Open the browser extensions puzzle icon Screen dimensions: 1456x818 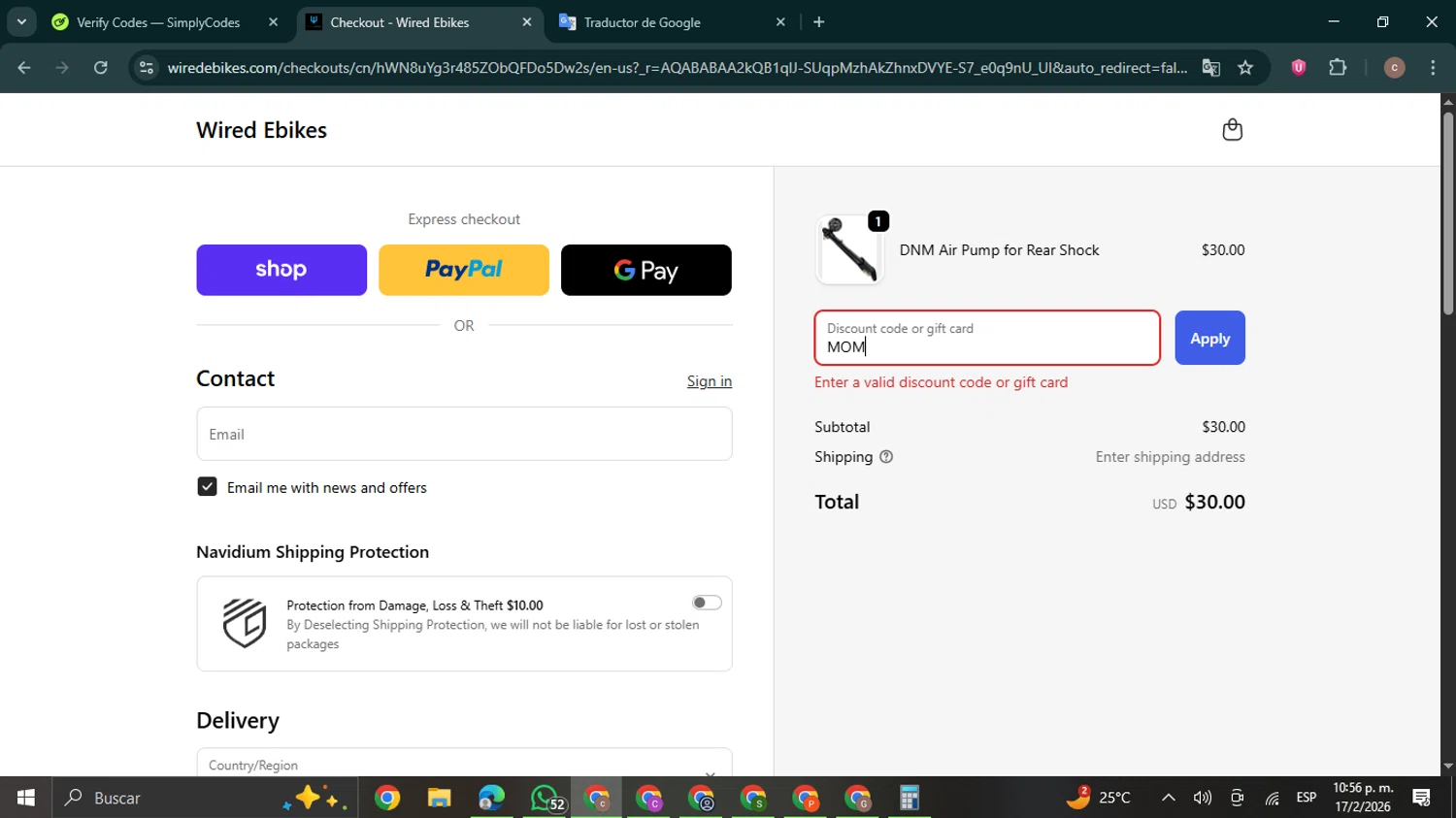tap(1338, 68)
